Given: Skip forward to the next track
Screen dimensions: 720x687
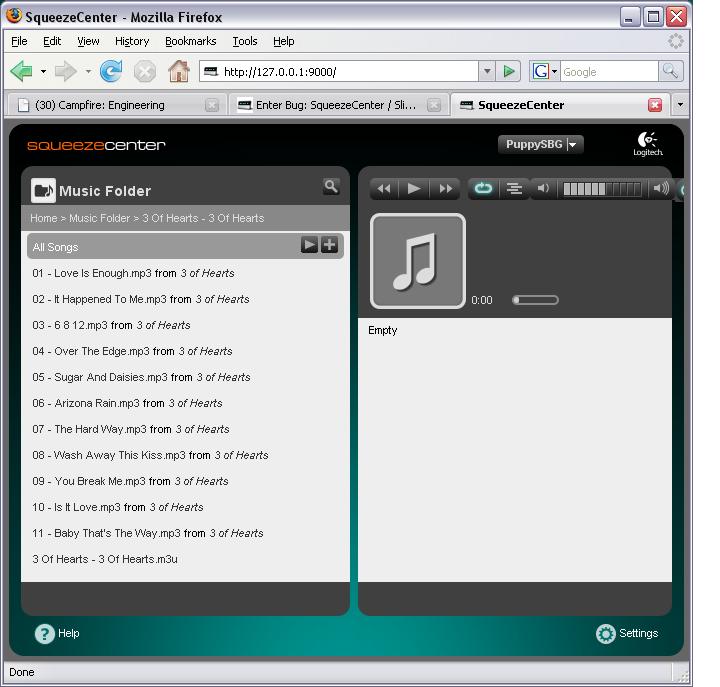Looking at the screenshot, I should click(x=445, y=189).
